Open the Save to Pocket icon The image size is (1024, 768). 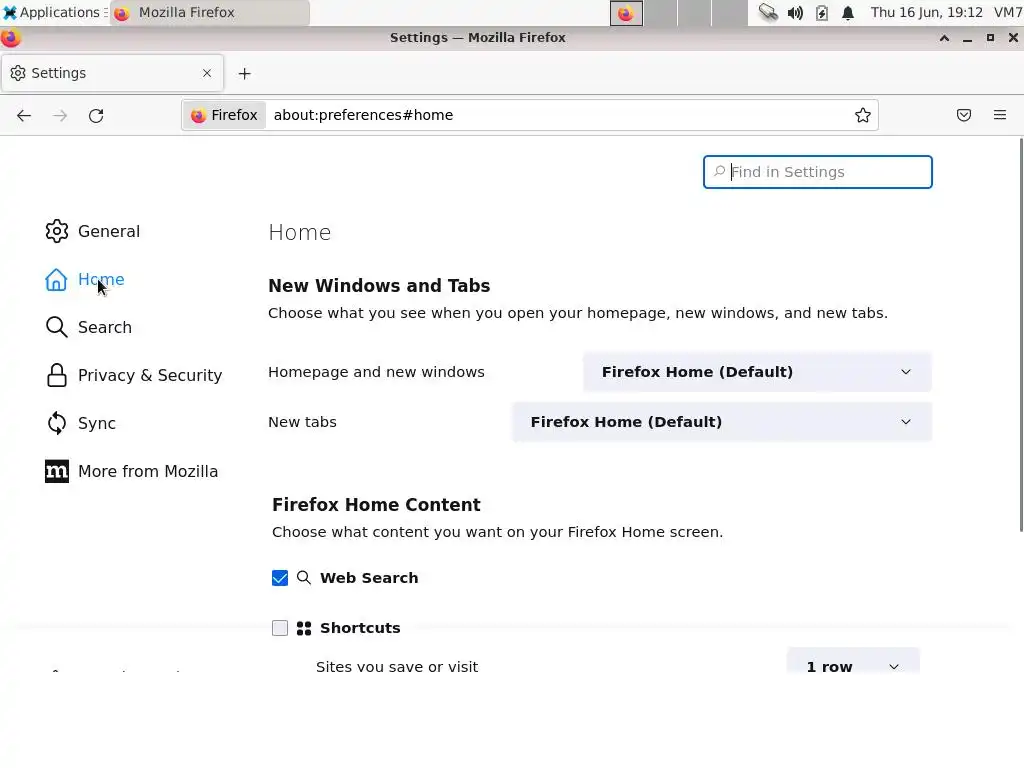pos(964,115)
